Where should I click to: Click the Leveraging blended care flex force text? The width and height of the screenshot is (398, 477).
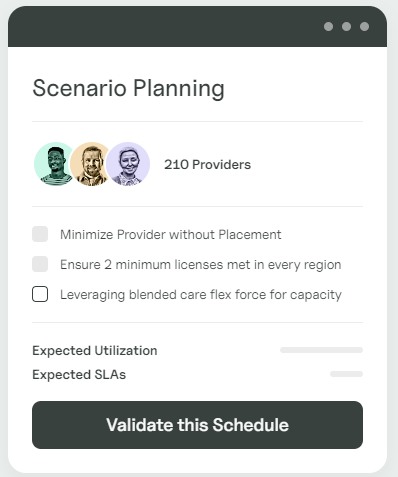click(x=201, y=295)
